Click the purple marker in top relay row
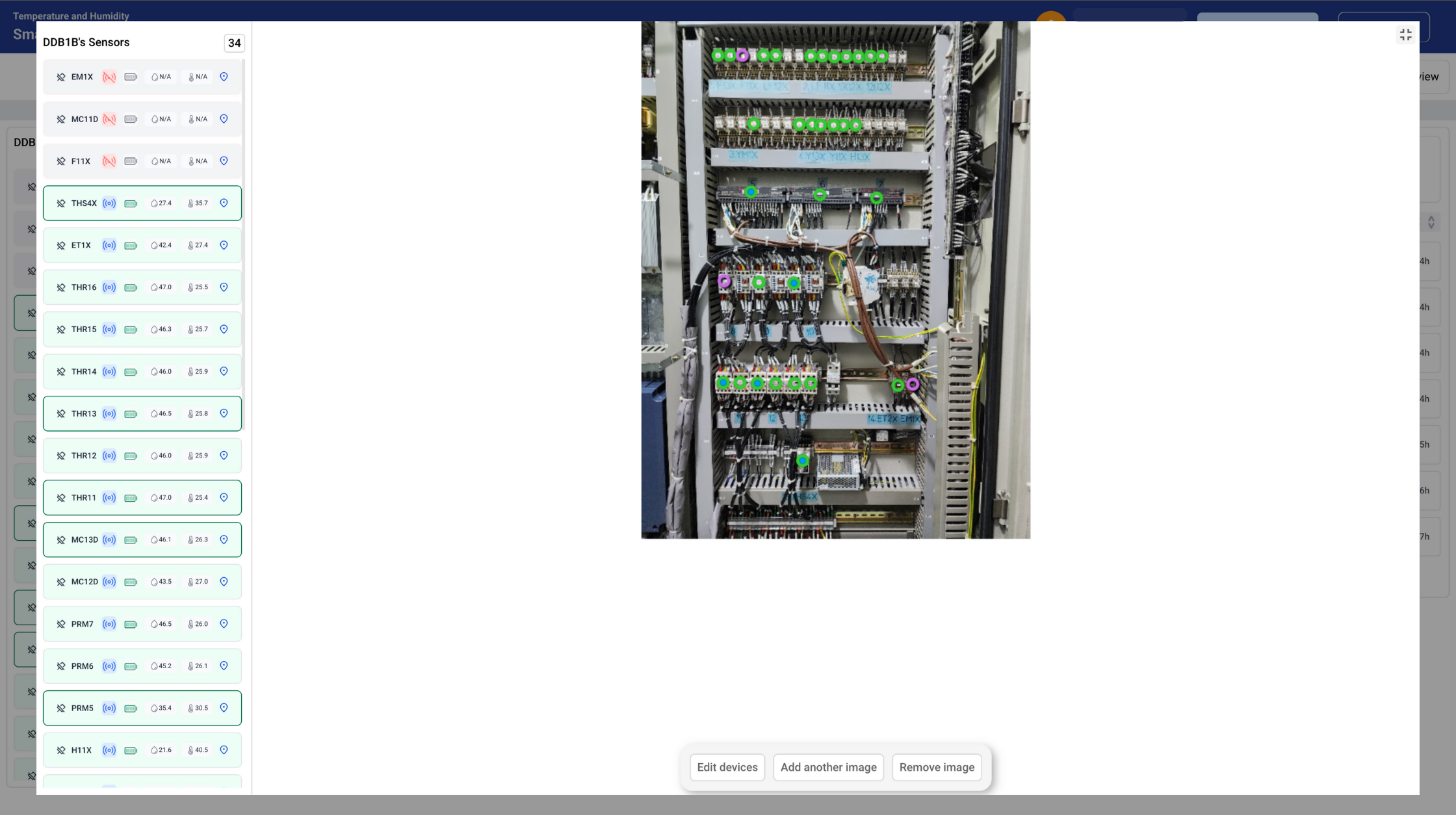This screenshot has height=819, width=1456. [742, 56]
